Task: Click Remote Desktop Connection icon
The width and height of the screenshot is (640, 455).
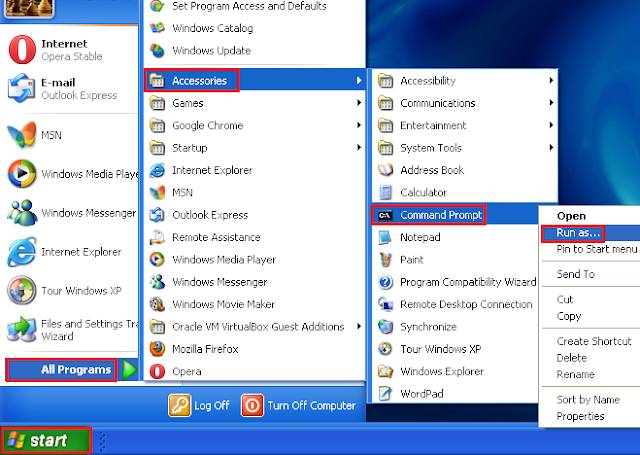Action: pyautogui.click(x=385, y=304)
